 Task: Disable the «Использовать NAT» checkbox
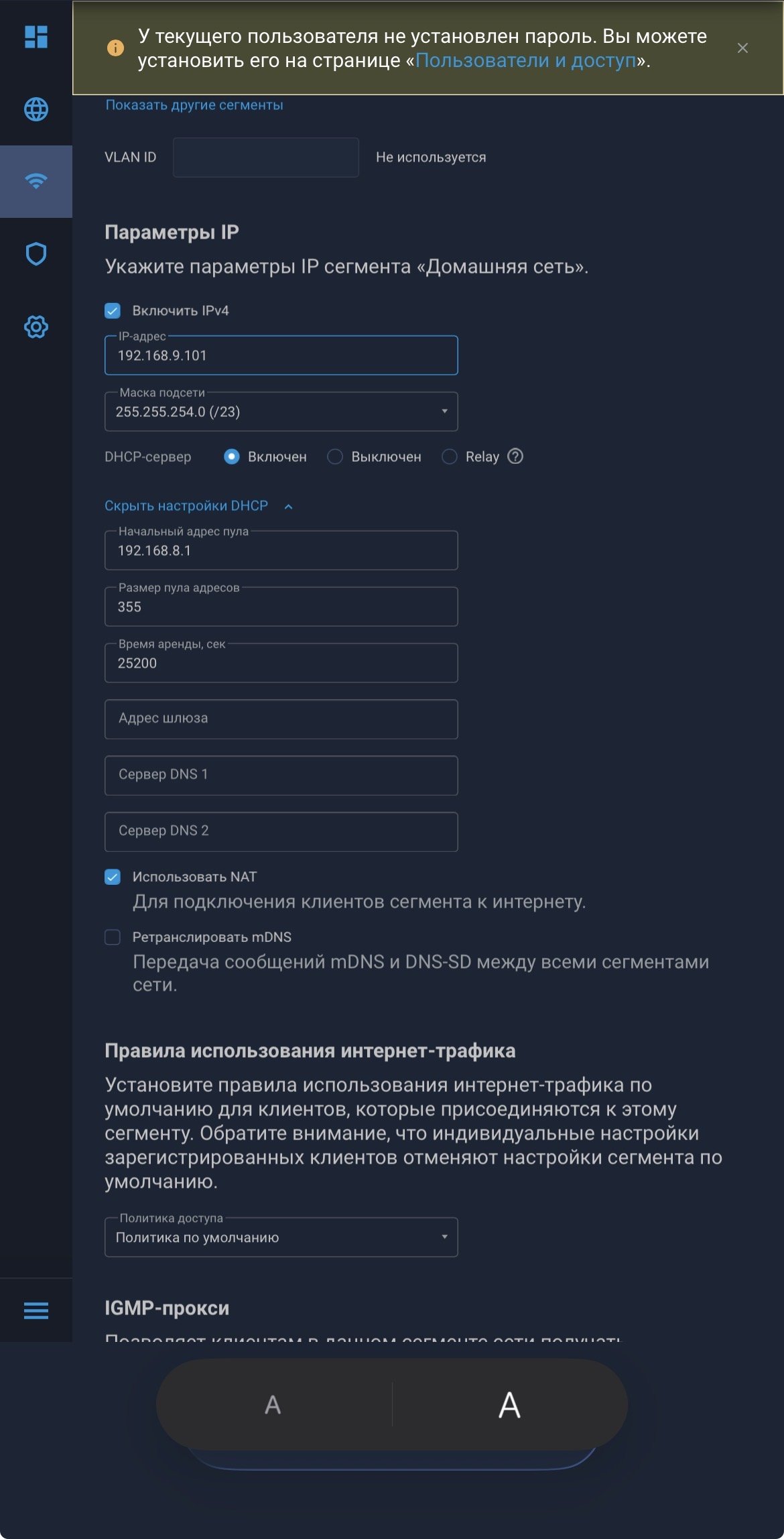pyautogui.click(x=113, y=877)
